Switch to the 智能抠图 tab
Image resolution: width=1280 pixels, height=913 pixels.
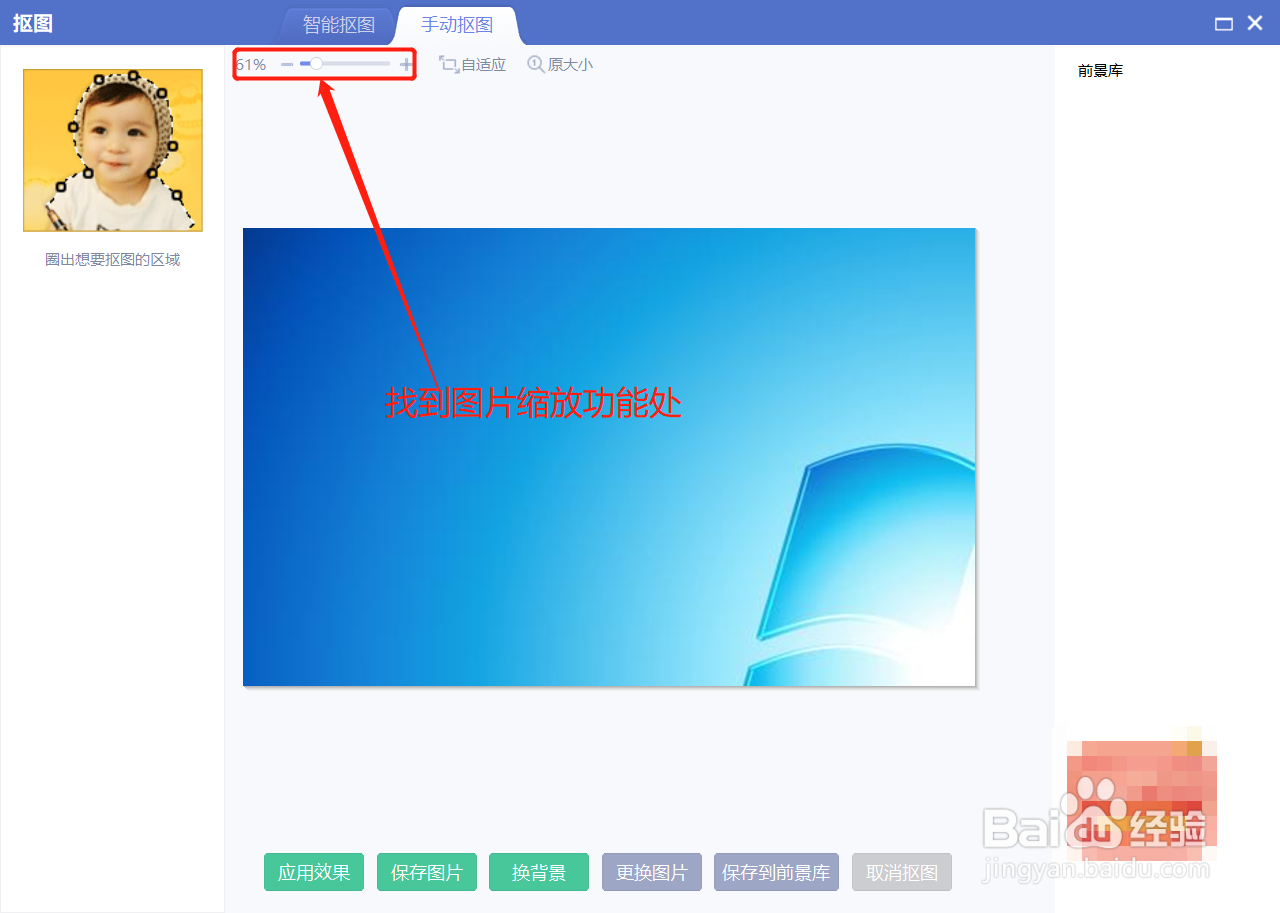(x=339, y=25)
